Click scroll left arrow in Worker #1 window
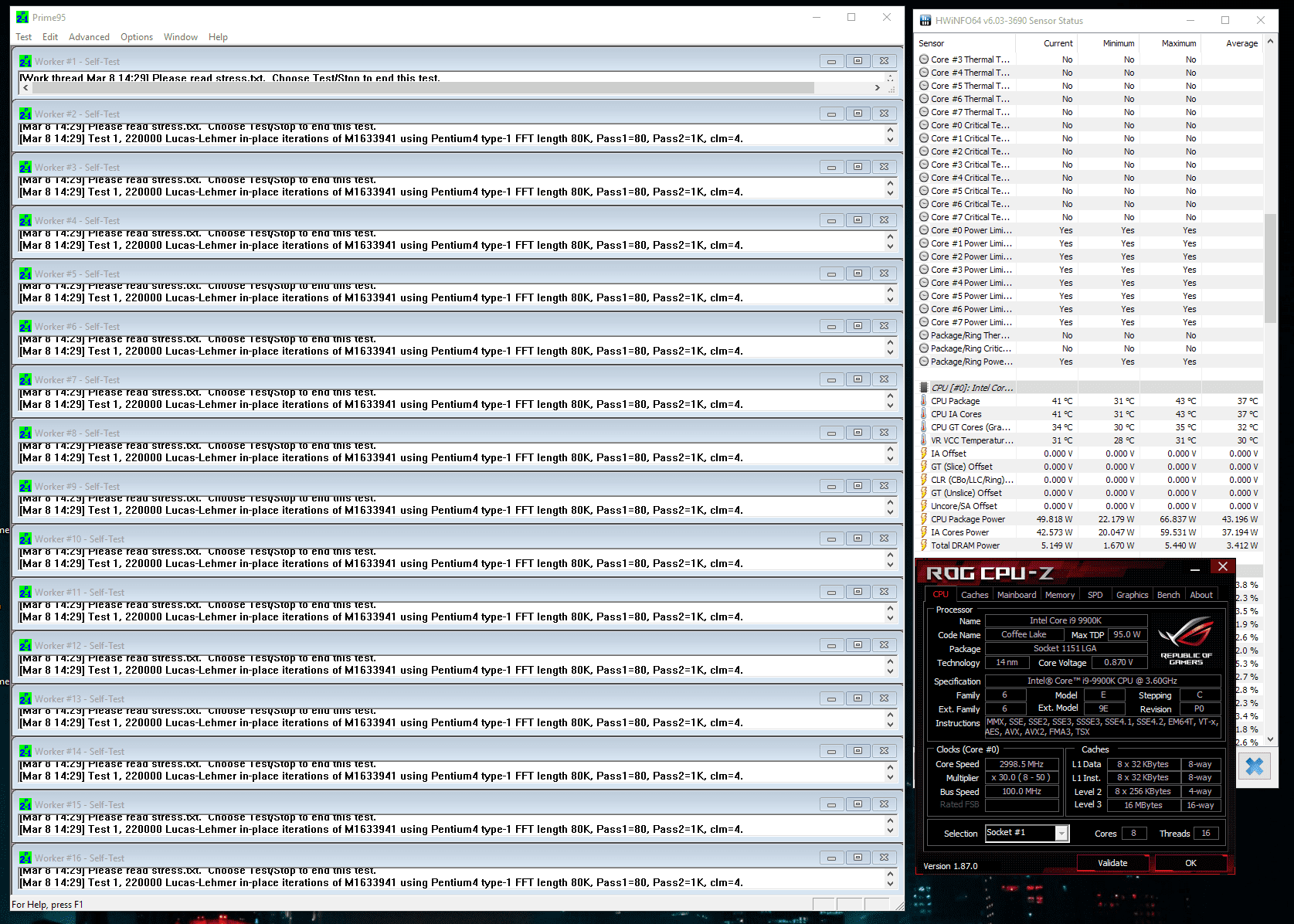Viewport: 1294px width, 924px height. click(25, 88)
